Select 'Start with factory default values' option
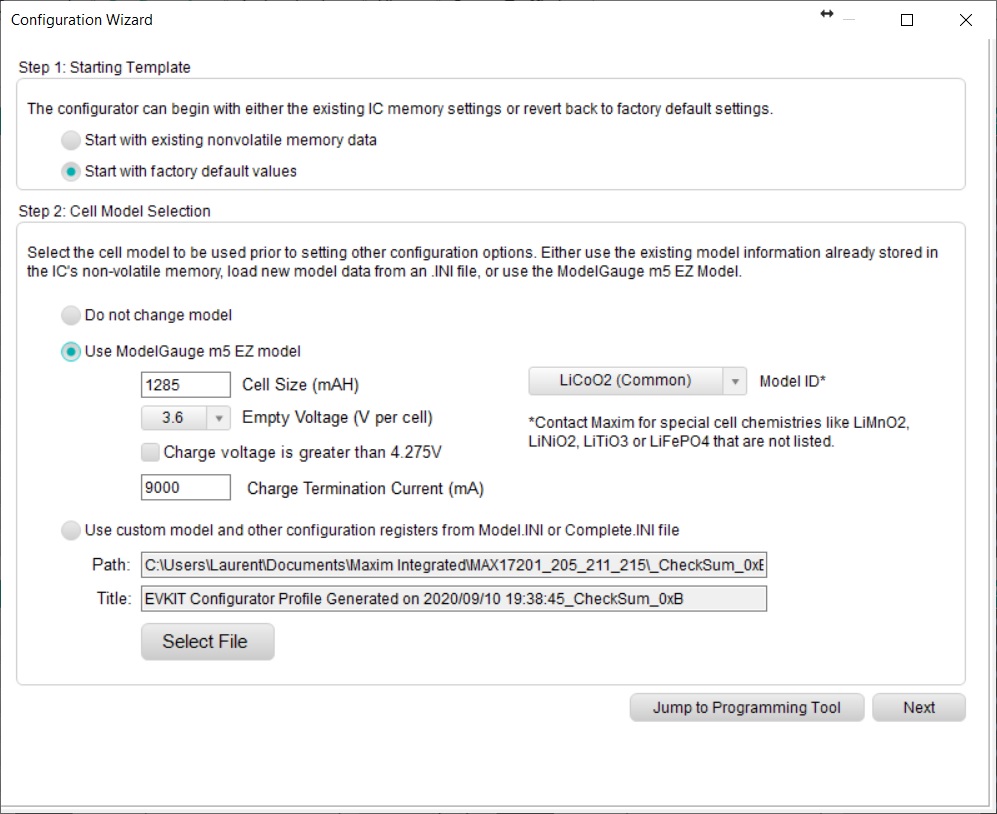This screenshot has height=814, width=997. (x=71, y=171)
